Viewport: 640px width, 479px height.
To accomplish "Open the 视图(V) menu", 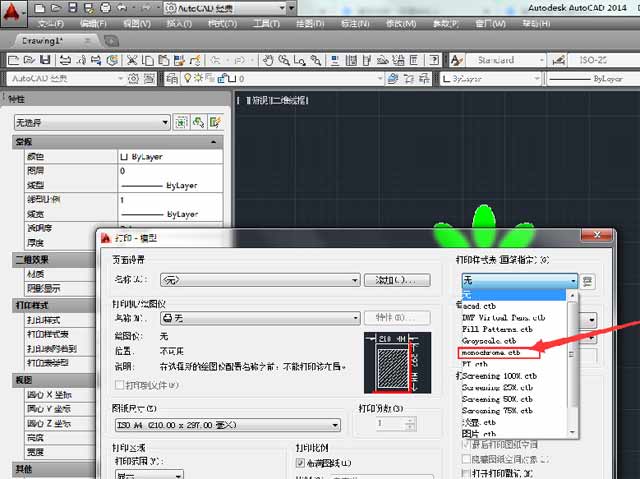I will (x=137, y=24).
